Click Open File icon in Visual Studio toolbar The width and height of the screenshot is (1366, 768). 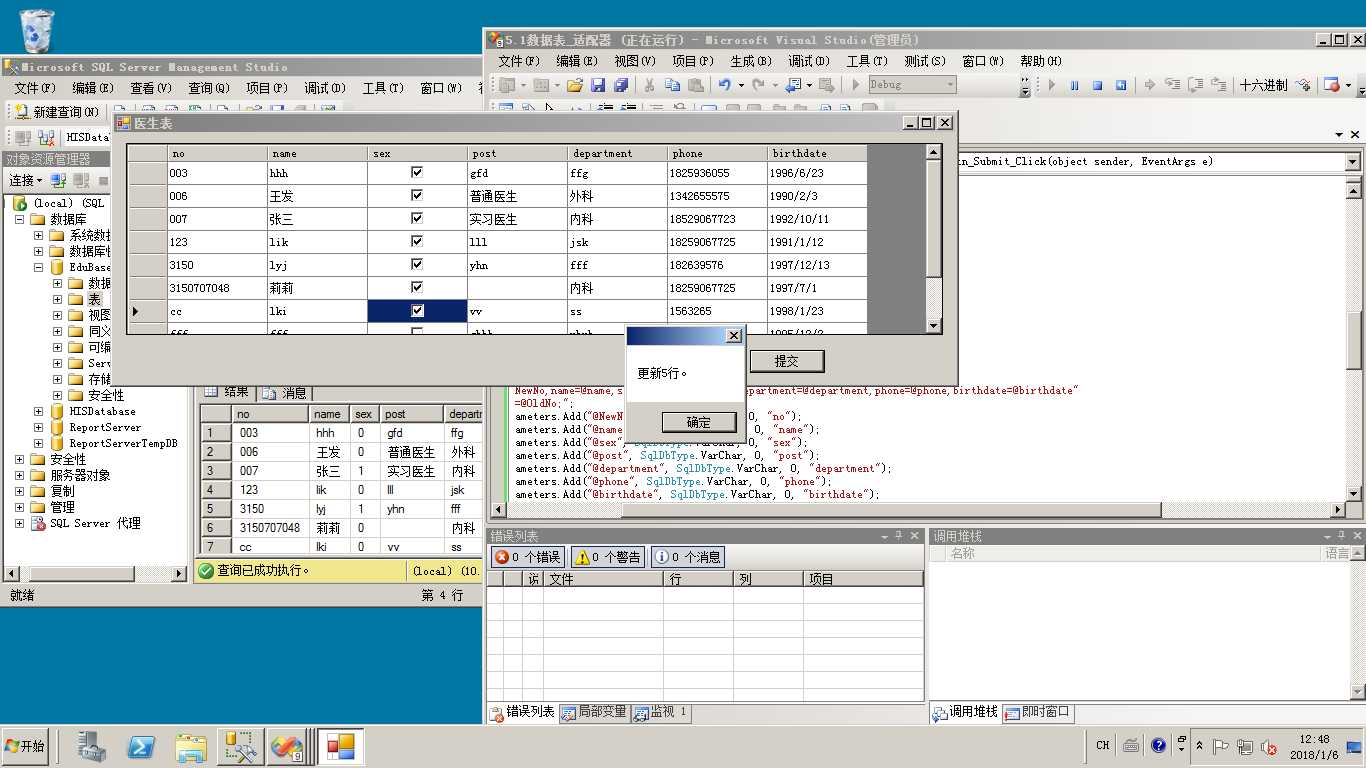(x=574, y=85)
